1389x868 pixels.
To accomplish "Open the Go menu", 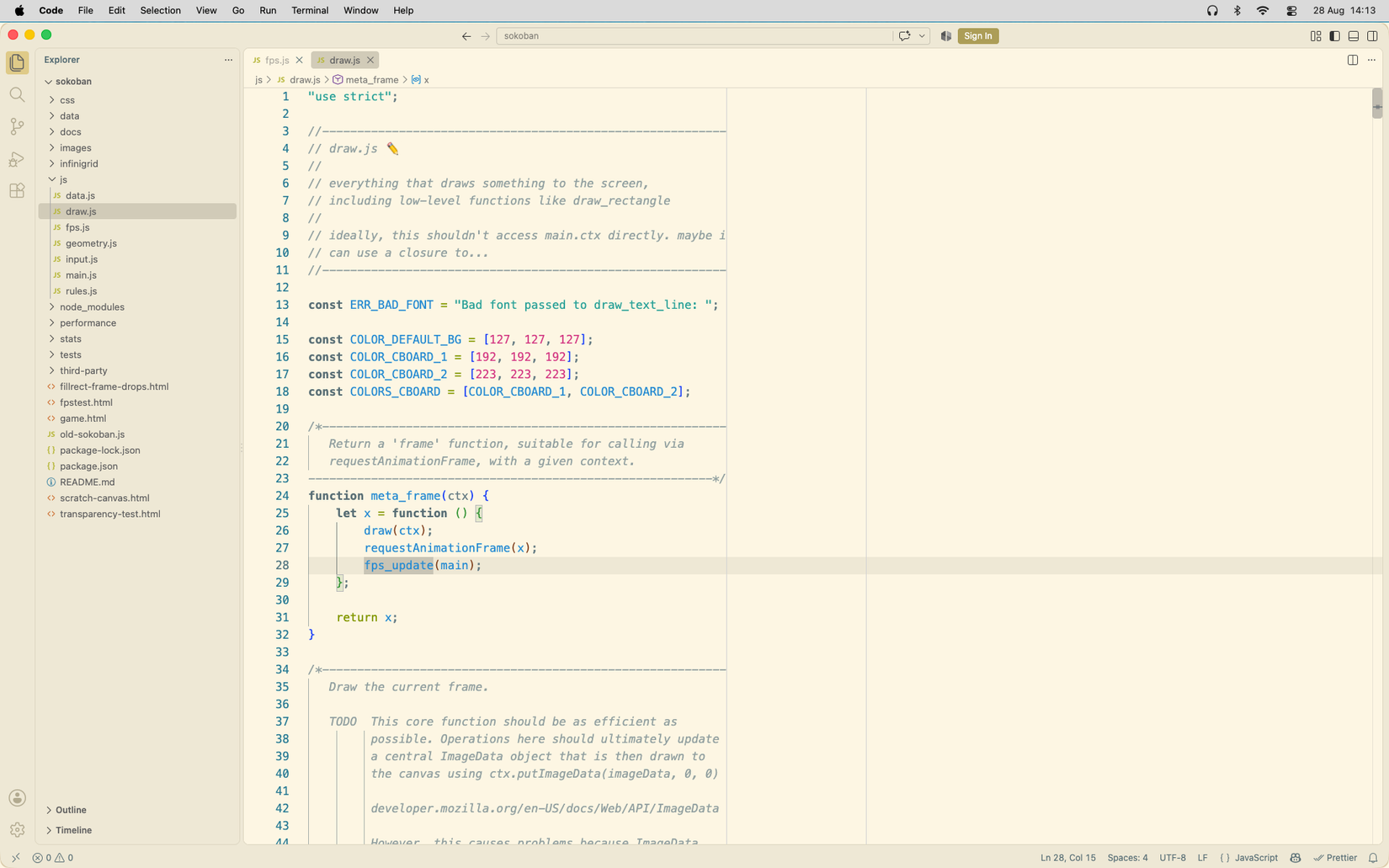I will point(238,11).
